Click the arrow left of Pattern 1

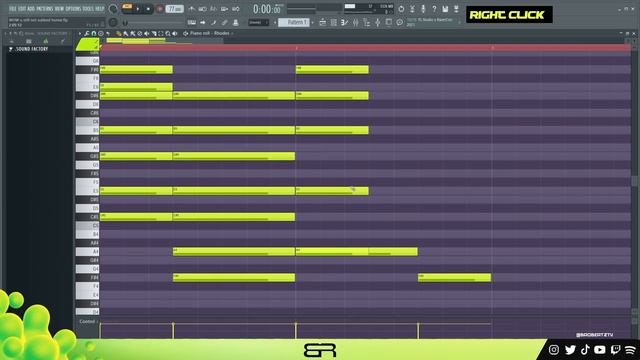point(275,22)
